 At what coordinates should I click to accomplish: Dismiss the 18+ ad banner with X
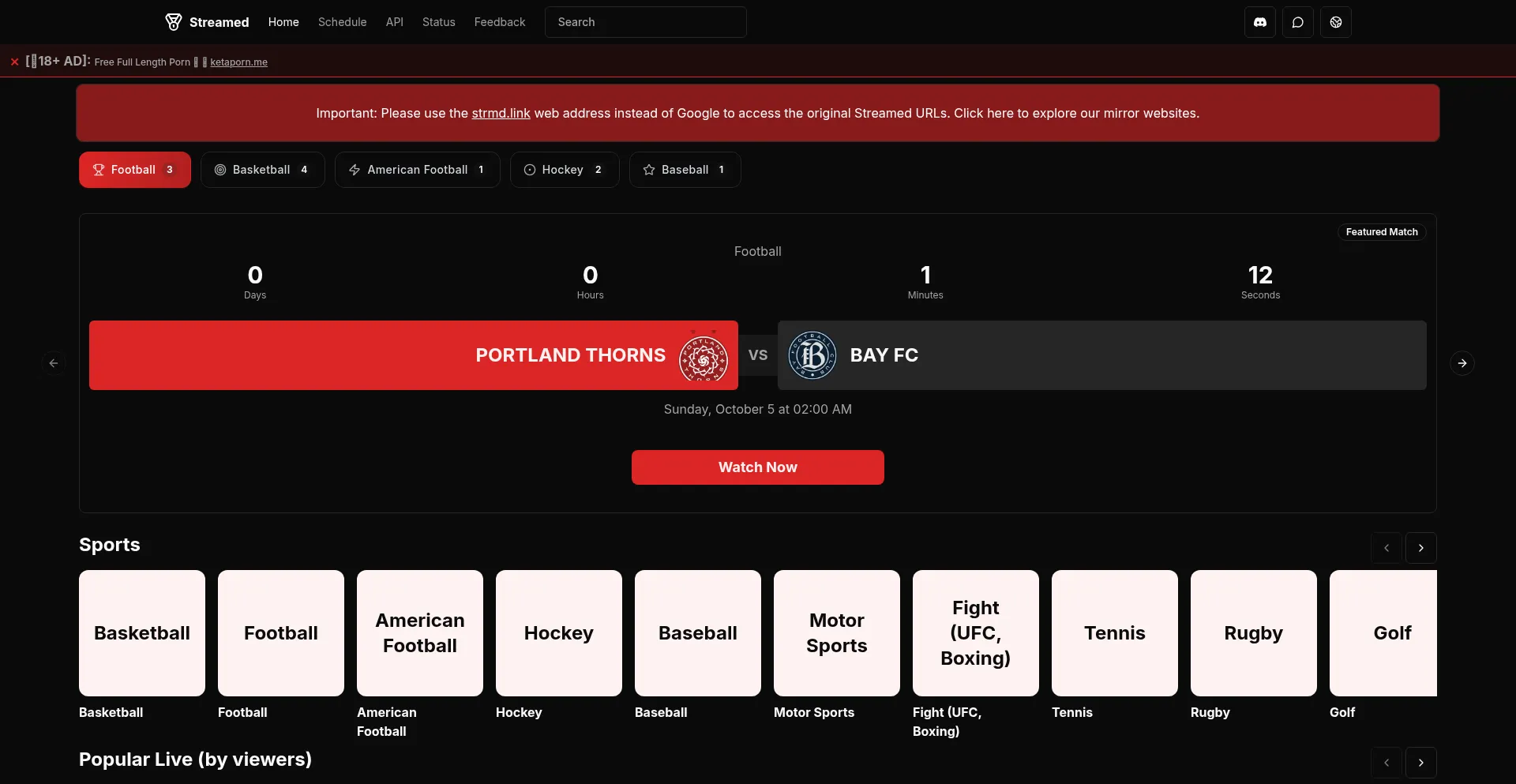click(x=14, y=62)
